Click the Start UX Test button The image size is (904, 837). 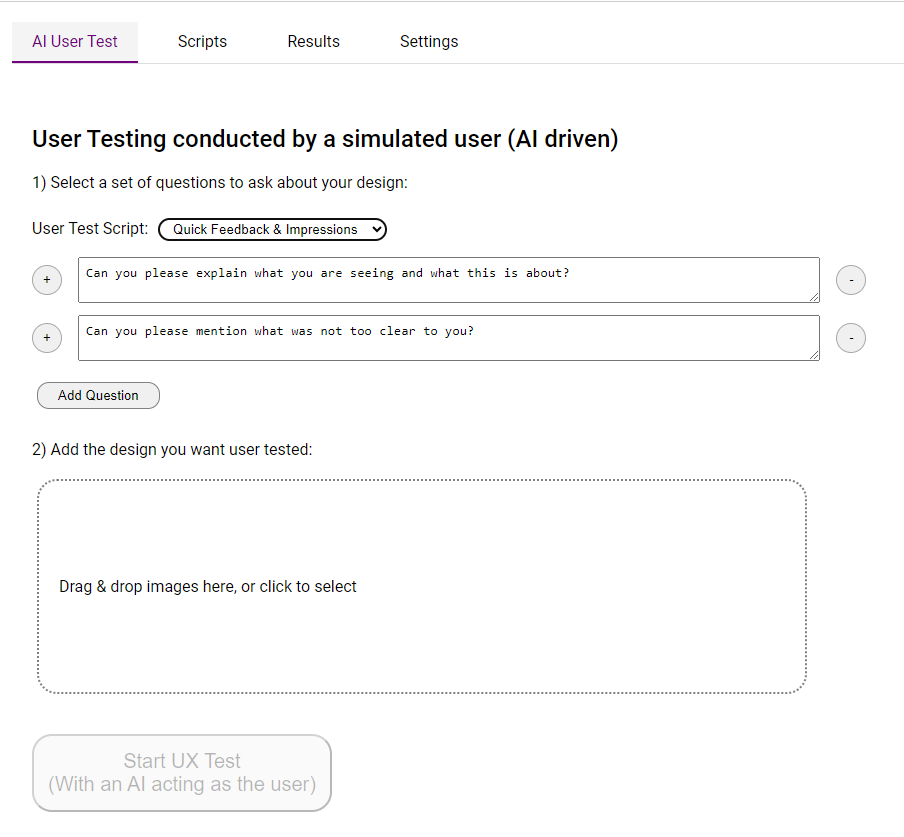pos(182,773)
